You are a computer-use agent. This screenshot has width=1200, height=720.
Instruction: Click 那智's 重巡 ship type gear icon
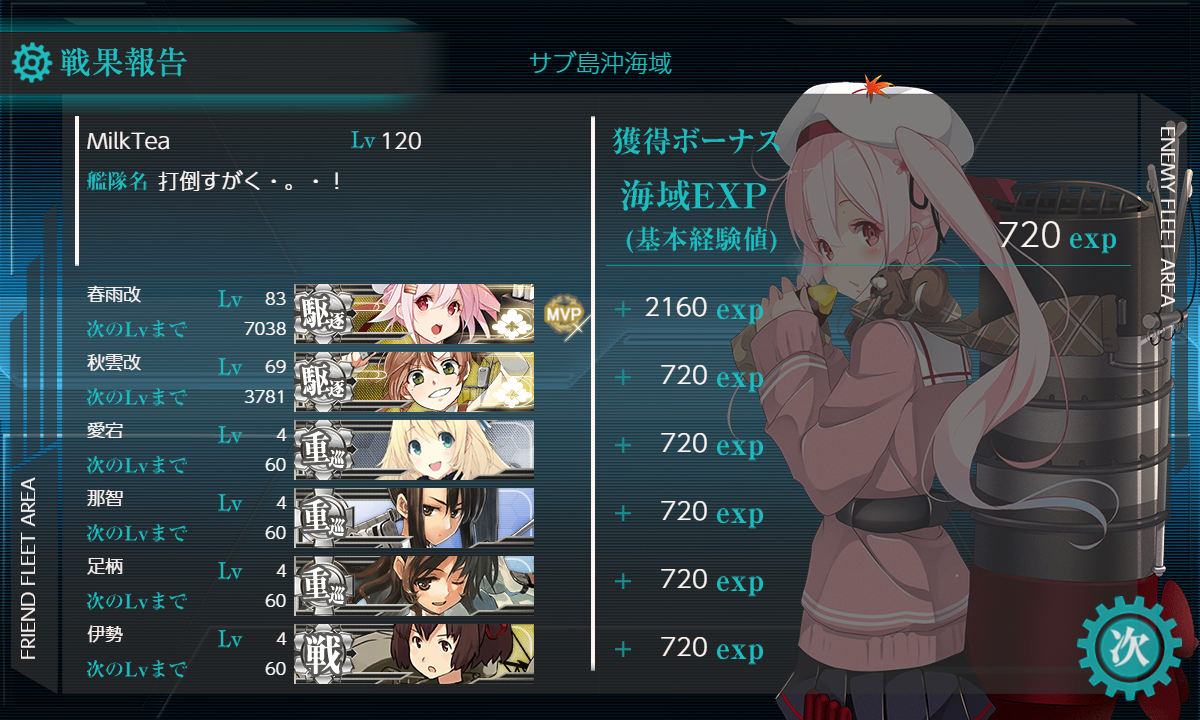[321, 519]
